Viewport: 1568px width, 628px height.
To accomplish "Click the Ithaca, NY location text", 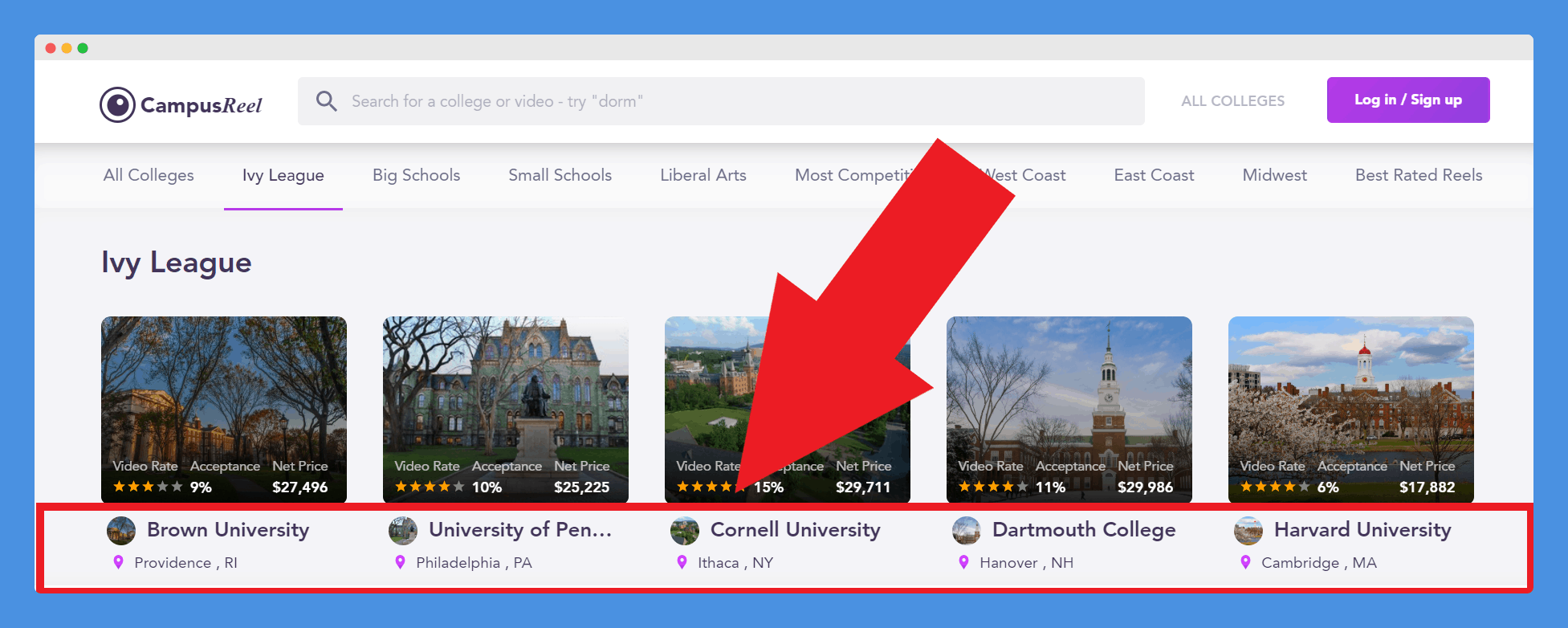I will [735, 563].
